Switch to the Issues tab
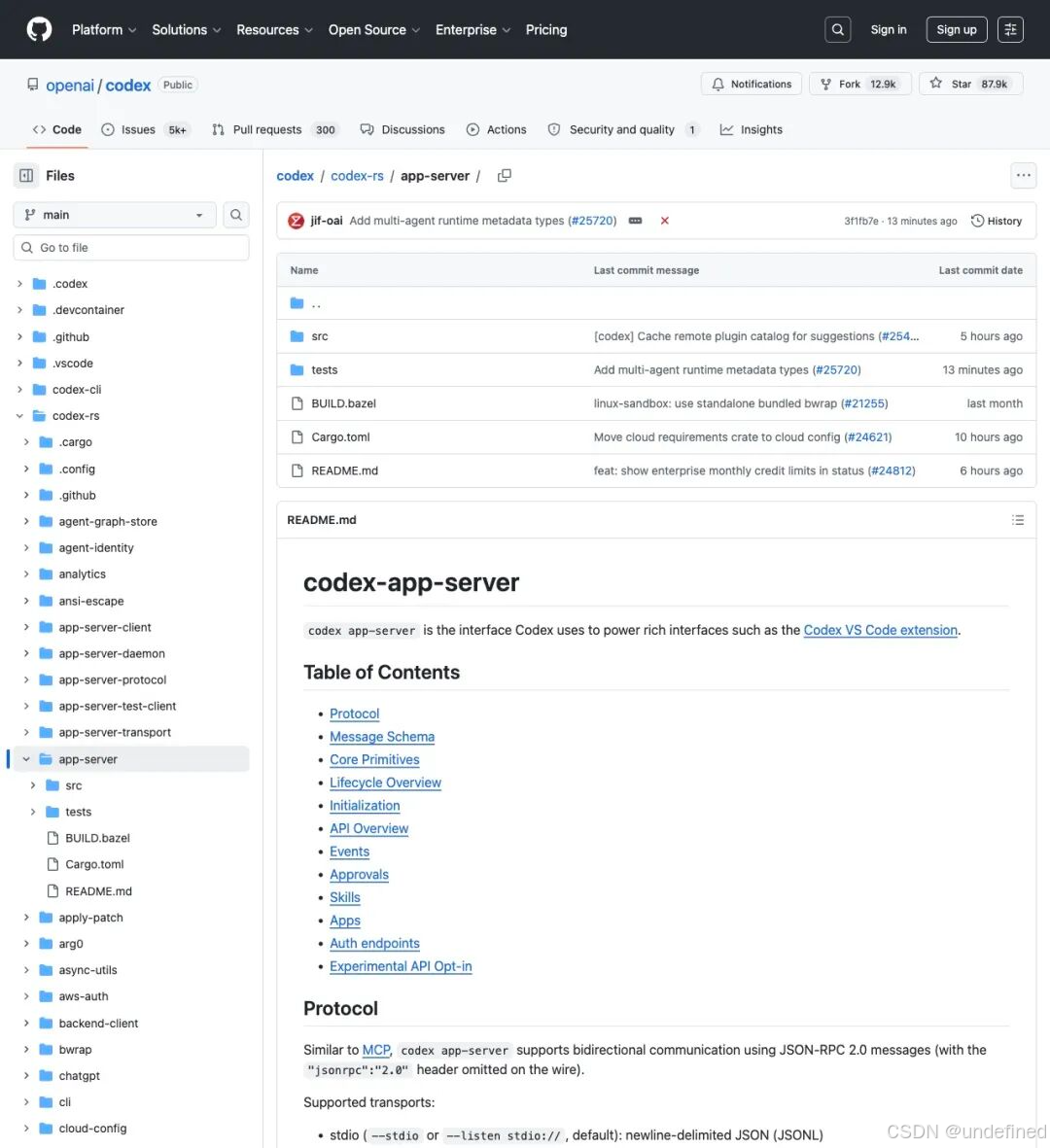This screenshot has height=1148, width=1050. click(145, 129)
